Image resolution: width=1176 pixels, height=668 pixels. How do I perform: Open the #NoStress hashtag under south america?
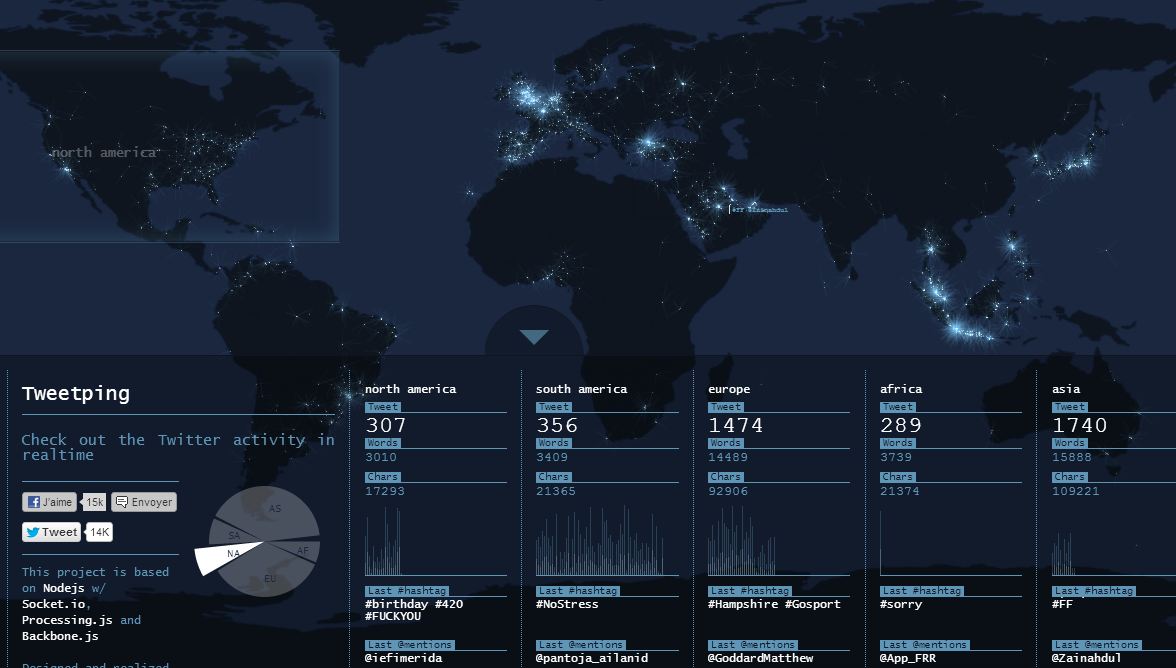(567, 604)
